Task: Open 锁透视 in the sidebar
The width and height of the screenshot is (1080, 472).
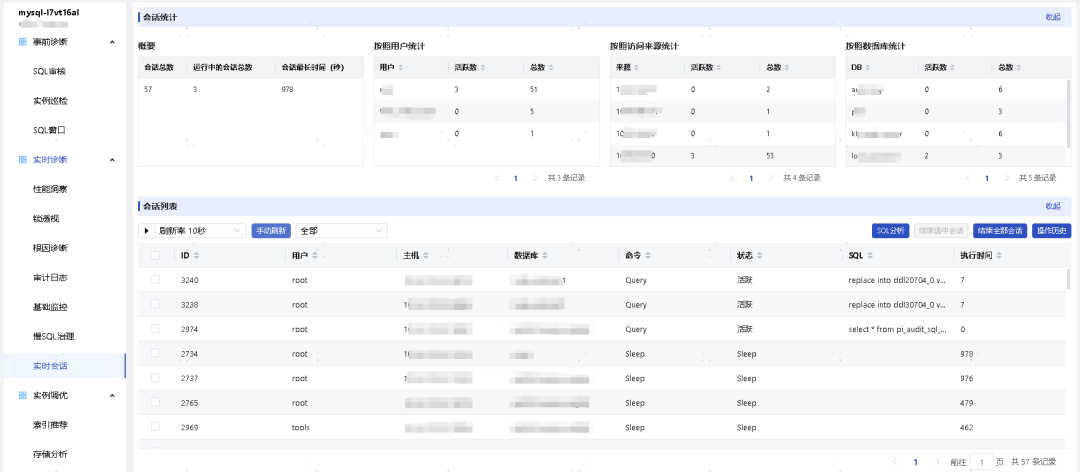Action: point(45,218)
